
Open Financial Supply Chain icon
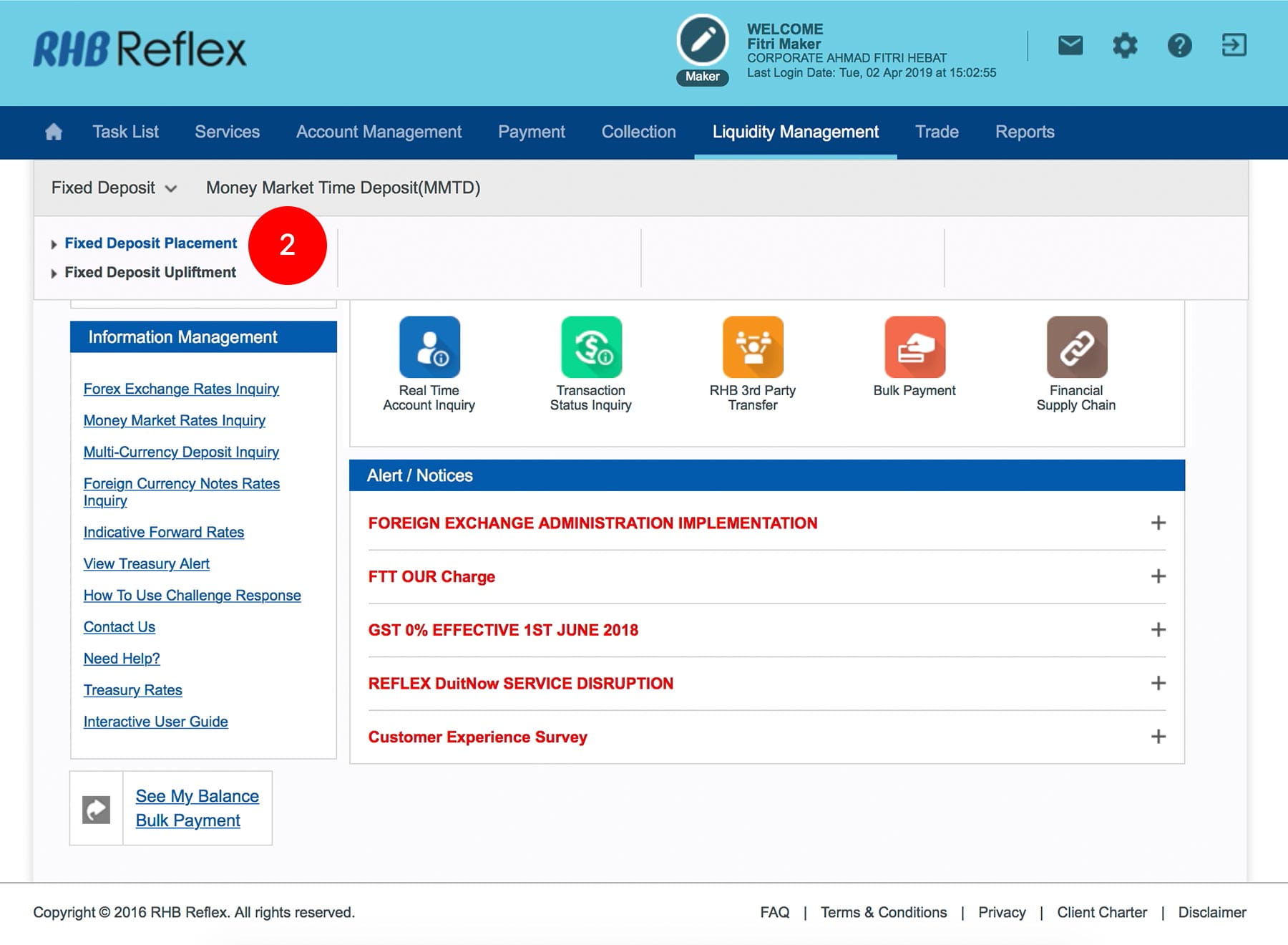(1076, 347)
